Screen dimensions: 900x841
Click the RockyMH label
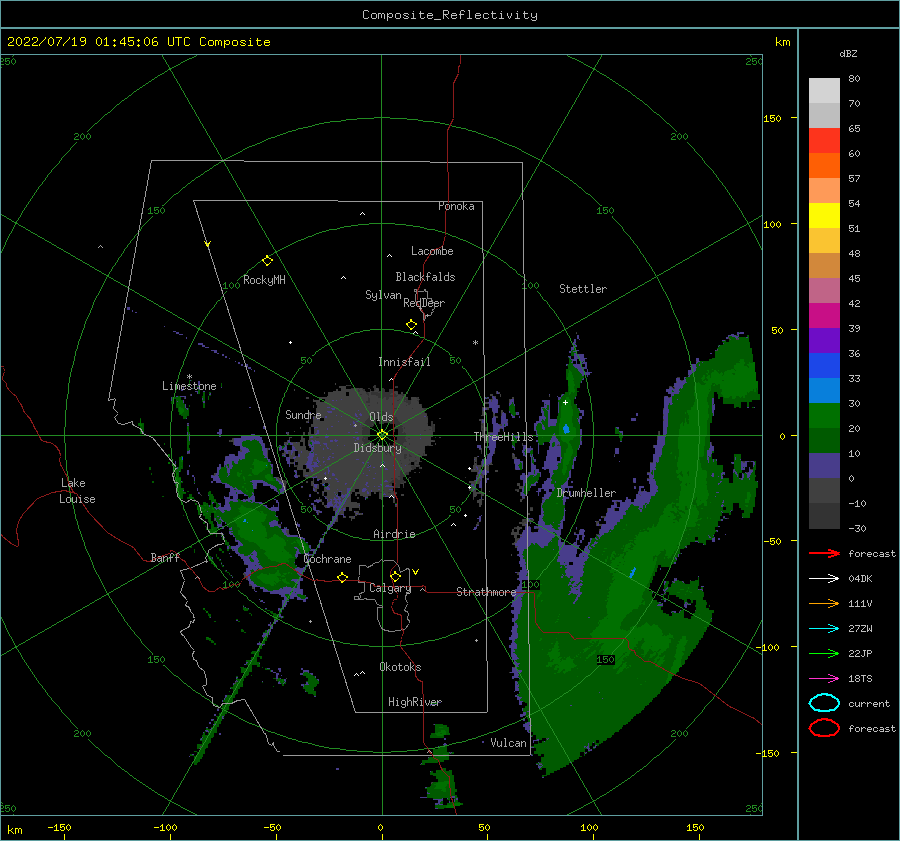[x=264, y=280]
